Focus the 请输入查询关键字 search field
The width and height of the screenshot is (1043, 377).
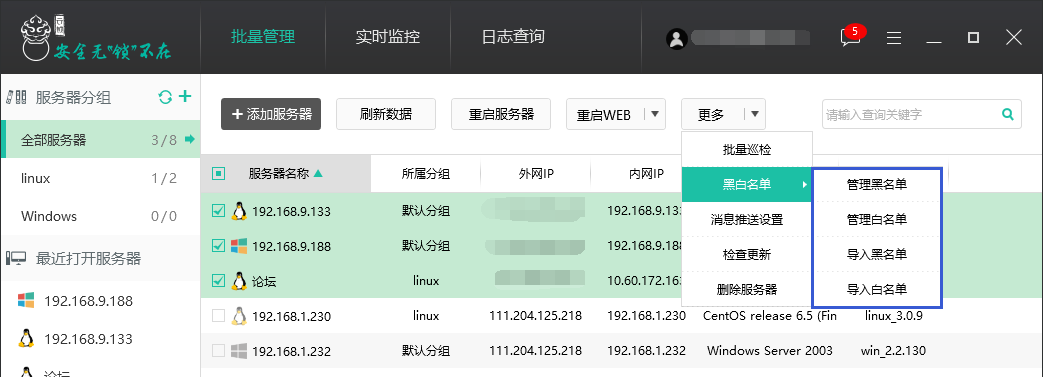[911, 114]
